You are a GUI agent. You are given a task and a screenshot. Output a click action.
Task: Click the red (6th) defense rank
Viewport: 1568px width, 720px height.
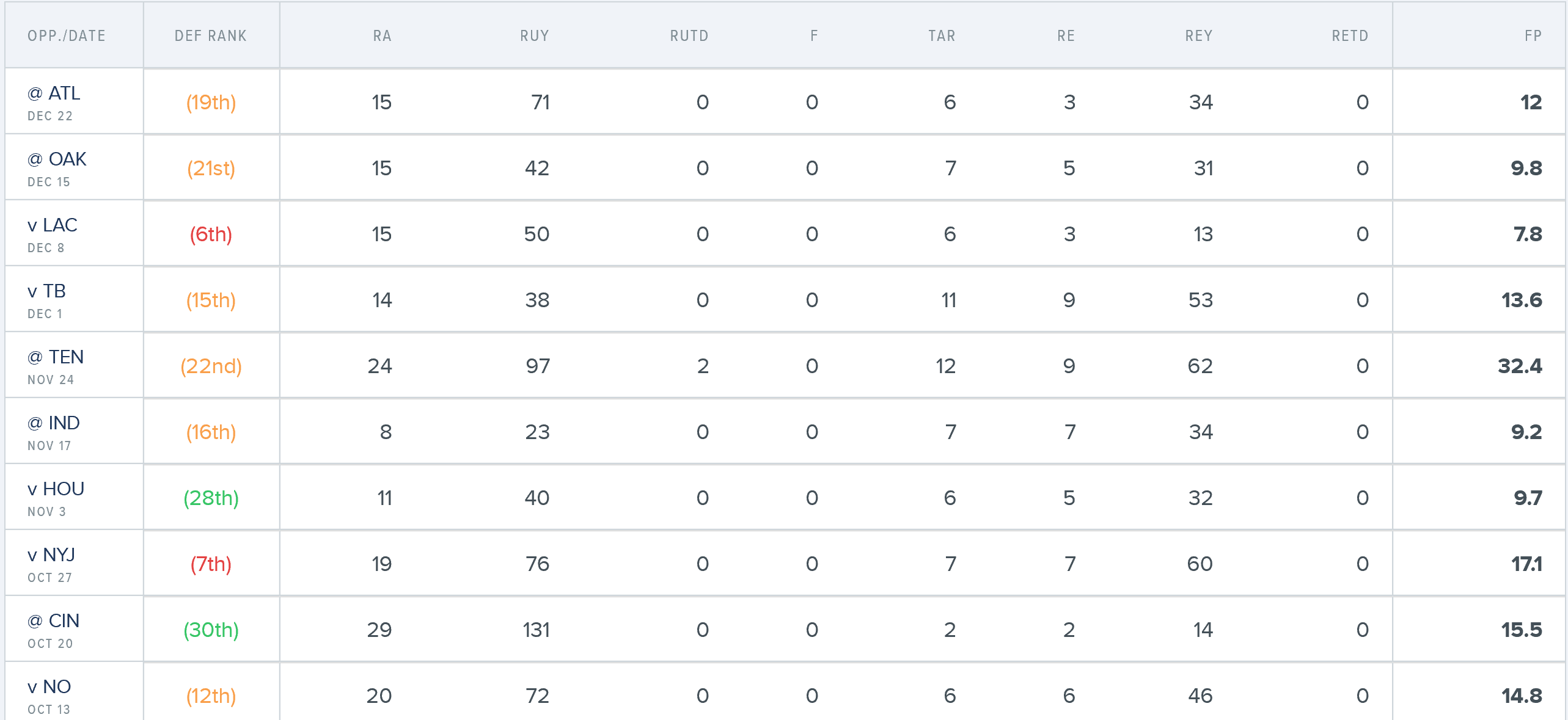pyautogui.click(x=211, y=235)
